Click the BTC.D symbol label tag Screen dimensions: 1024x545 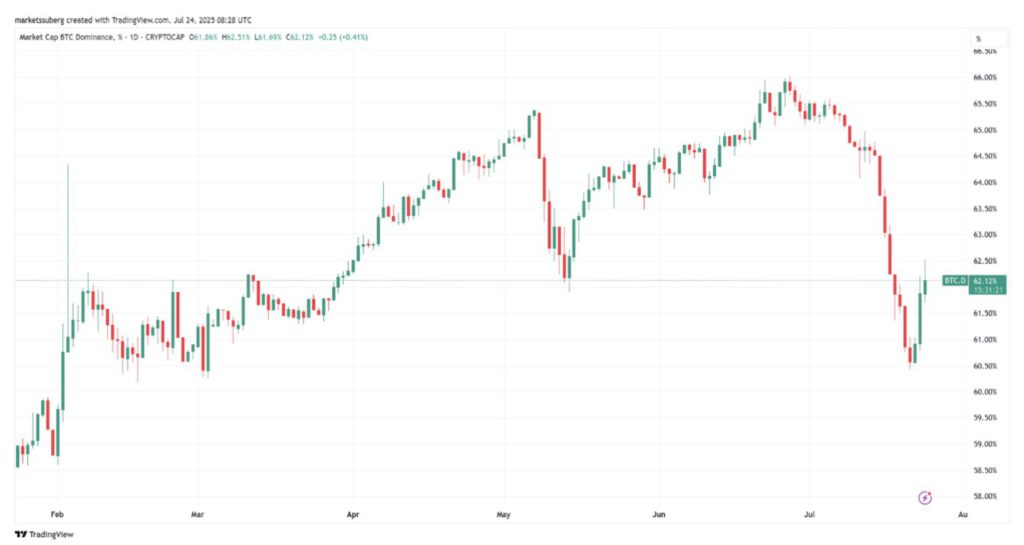click(956, 281)
